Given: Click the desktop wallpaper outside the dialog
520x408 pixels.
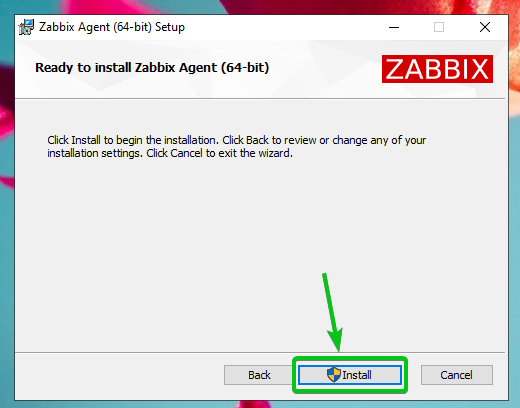Looking at the screenshot, I should pos(7,233).
